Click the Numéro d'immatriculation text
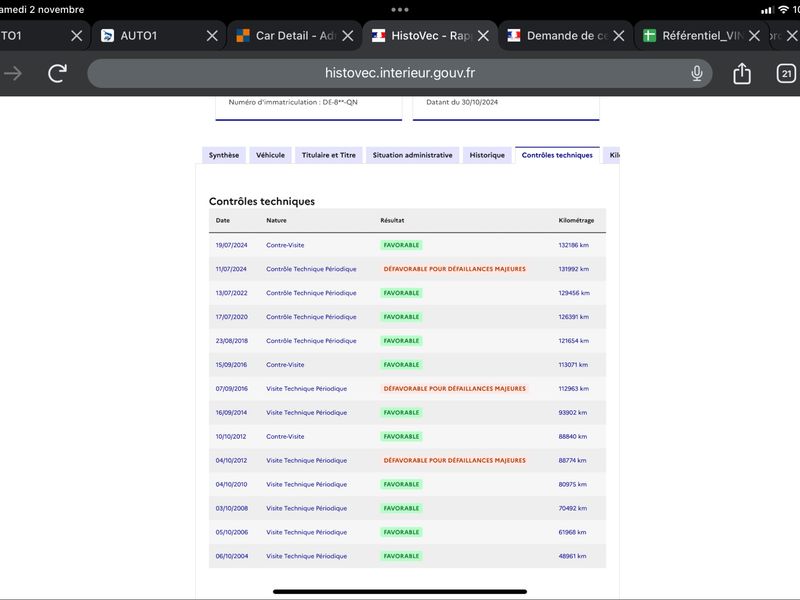This screenshot has height=600, width=800. click(x=293, y=102)
